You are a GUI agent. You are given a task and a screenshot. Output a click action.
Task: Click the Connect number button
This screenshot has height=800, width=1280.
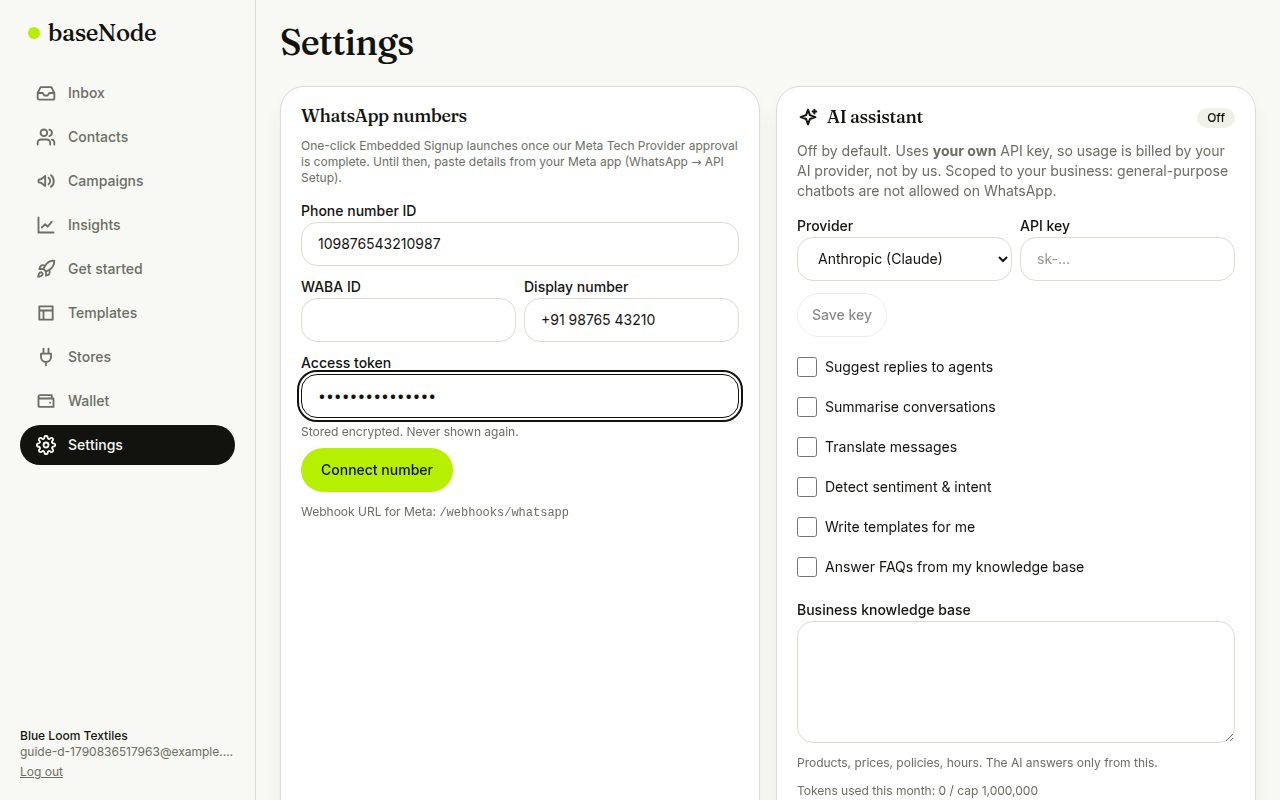click(x=377, y=470)
